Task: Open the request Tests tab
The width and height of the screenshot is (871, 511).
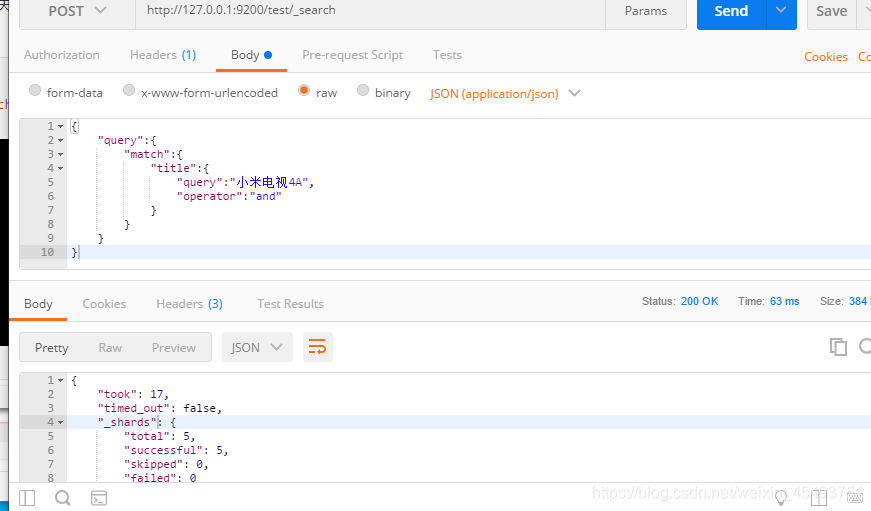Action: point(447,55)
